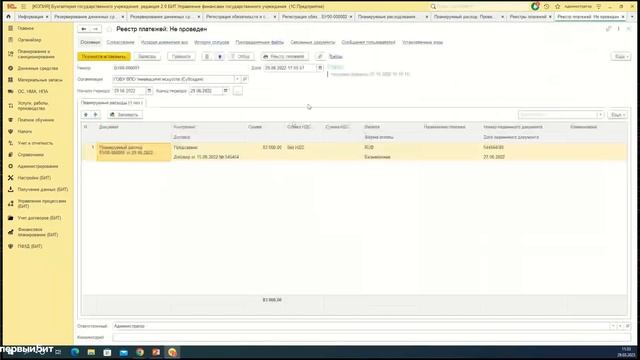Open the Учет договоров (БИТ) section
Viewport: 640px width, 360px height.
pyautogui.click(x=39, y=218)
